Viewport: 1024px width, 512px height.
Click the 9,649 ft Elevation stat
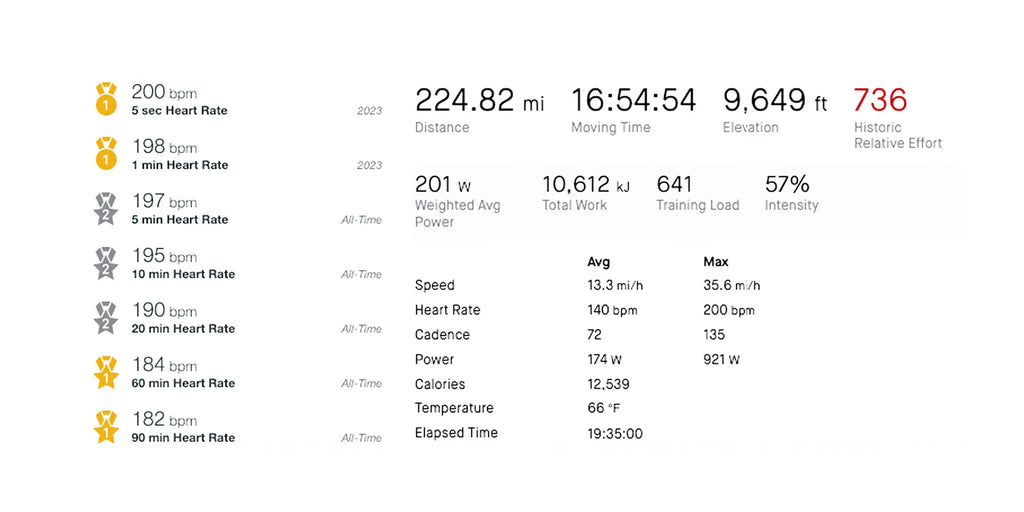[x=775, y=100]
